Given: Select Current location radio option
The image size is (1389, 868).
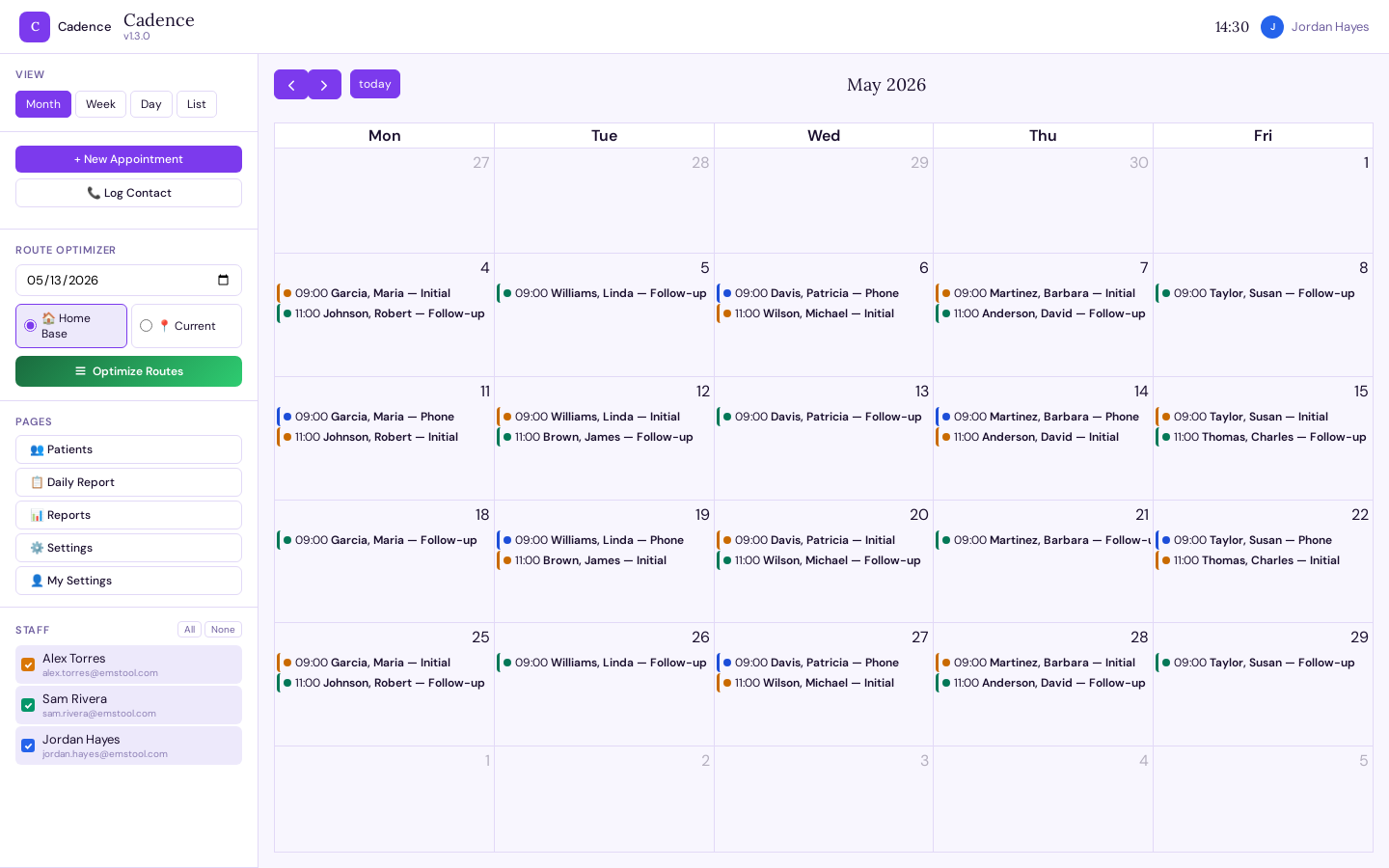Looking at the screenshot, I should 186,326.
